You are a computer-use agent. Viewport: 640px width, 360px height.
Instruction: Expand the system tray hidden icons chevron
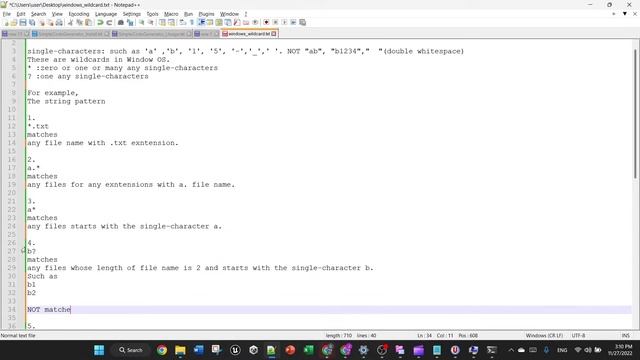coord(511,350)
